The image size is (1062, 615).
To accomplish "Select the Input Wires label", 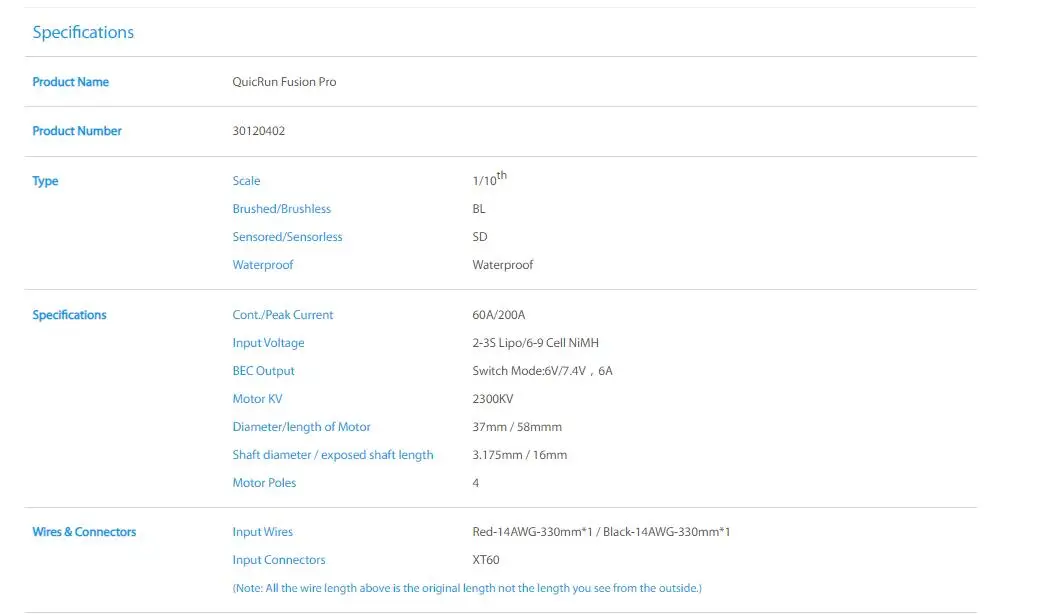I will [x=263, y=532].
